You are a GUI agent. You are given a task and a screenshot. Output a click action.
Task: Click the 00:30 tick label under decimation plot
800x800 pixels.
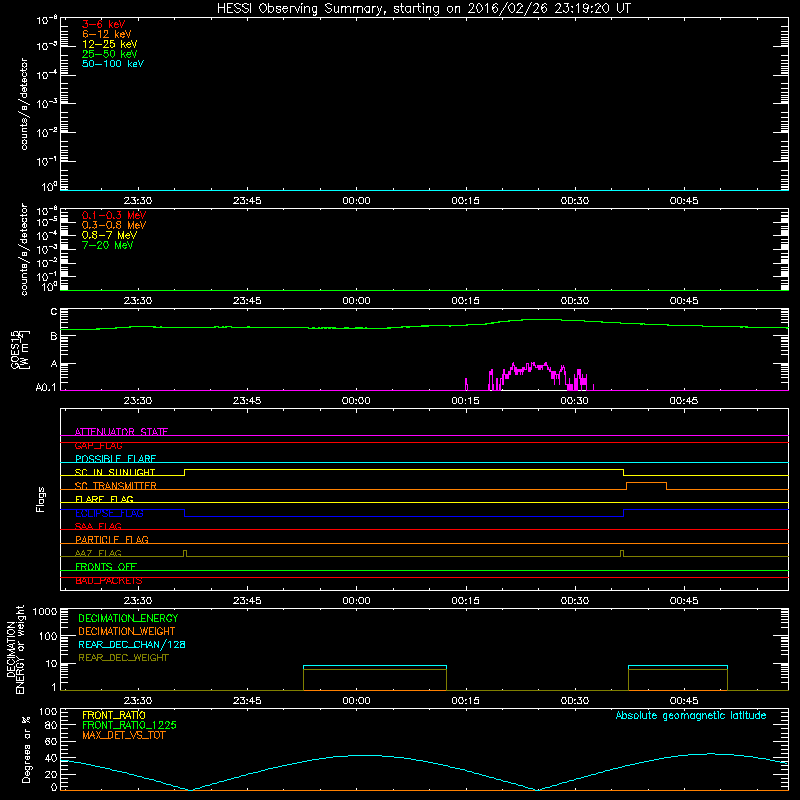574,701
